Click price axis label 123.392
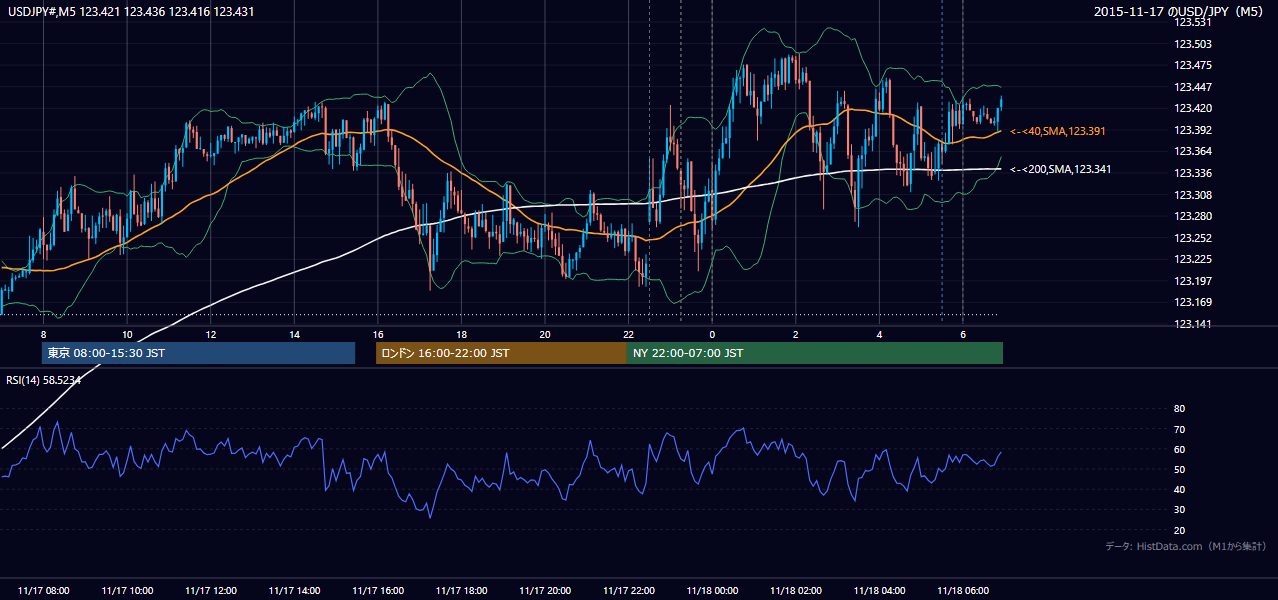This screenshot has width=1278, height=600. [x=1192, y=130]
